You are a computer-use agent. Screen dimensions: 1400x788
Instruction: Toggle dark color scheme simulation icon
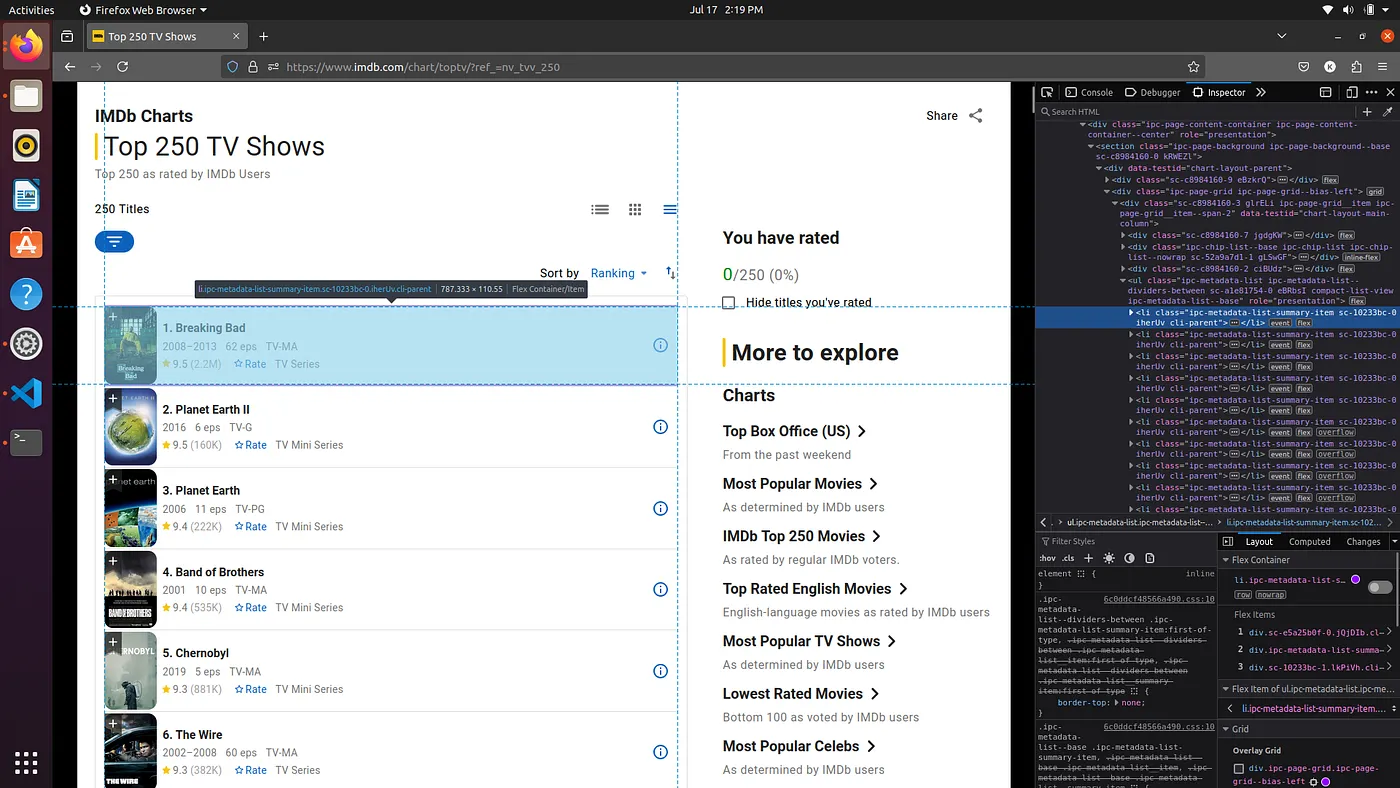[1129, 558]
